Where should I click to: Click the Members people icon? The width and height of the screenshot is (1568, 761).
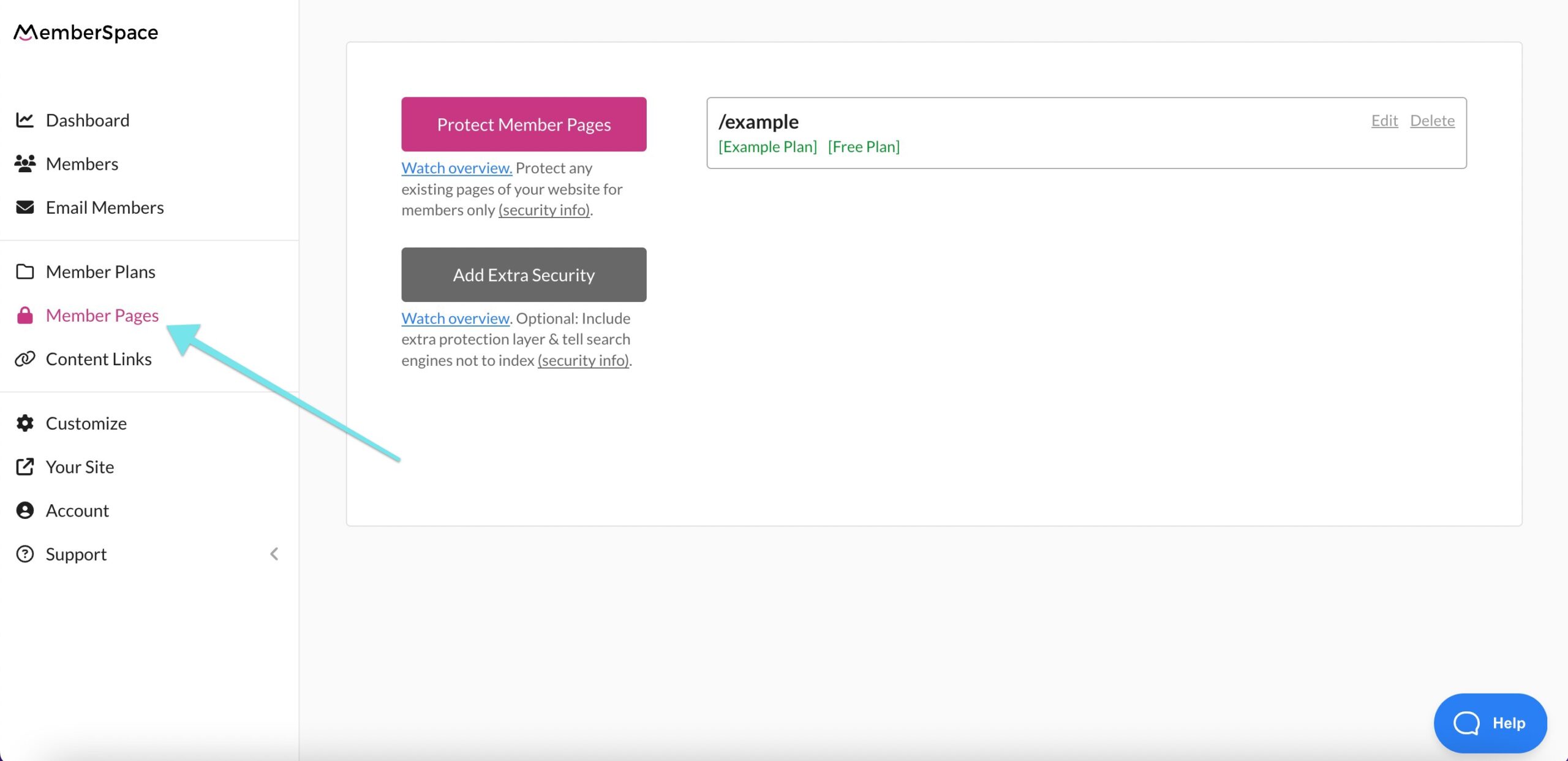(x=24, y=164)
